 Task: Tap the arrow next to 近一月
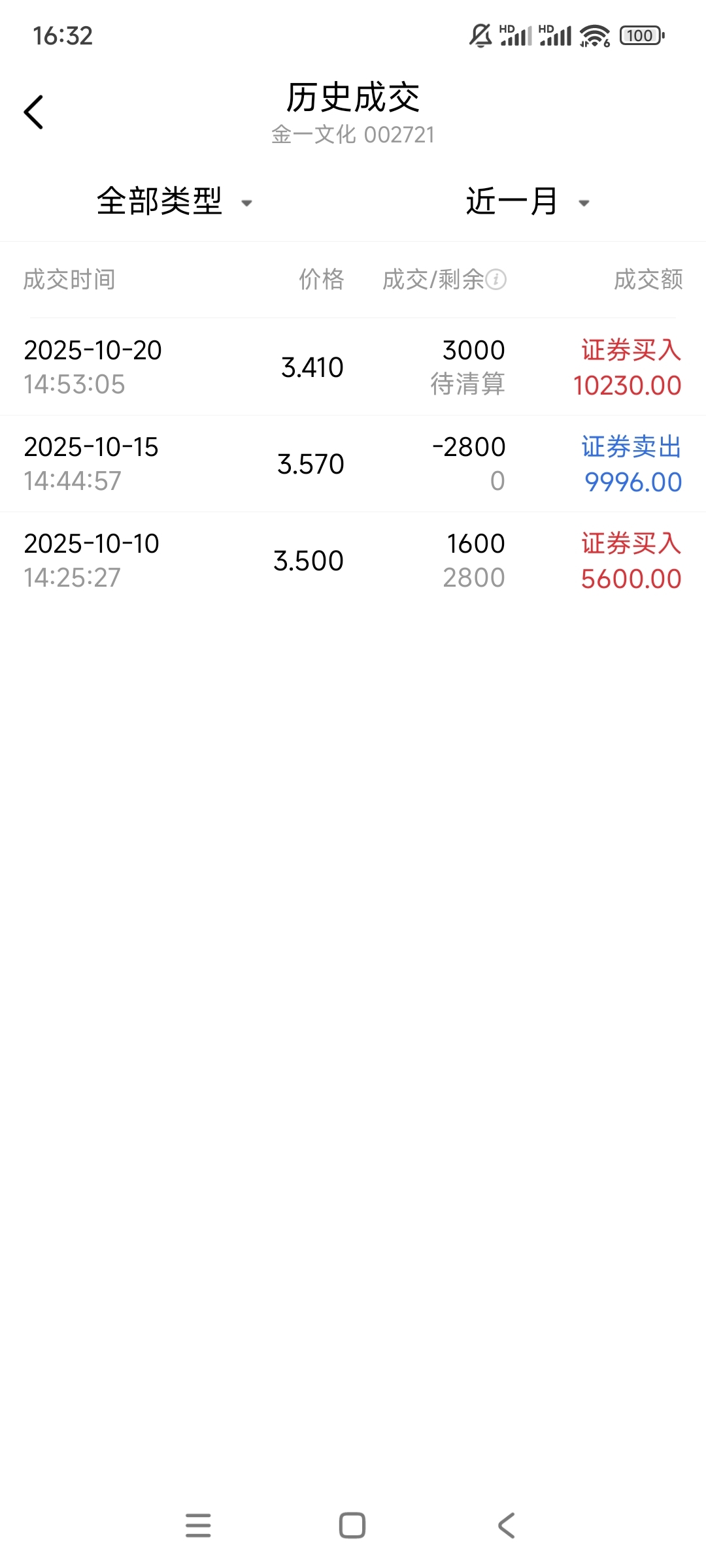584,203
